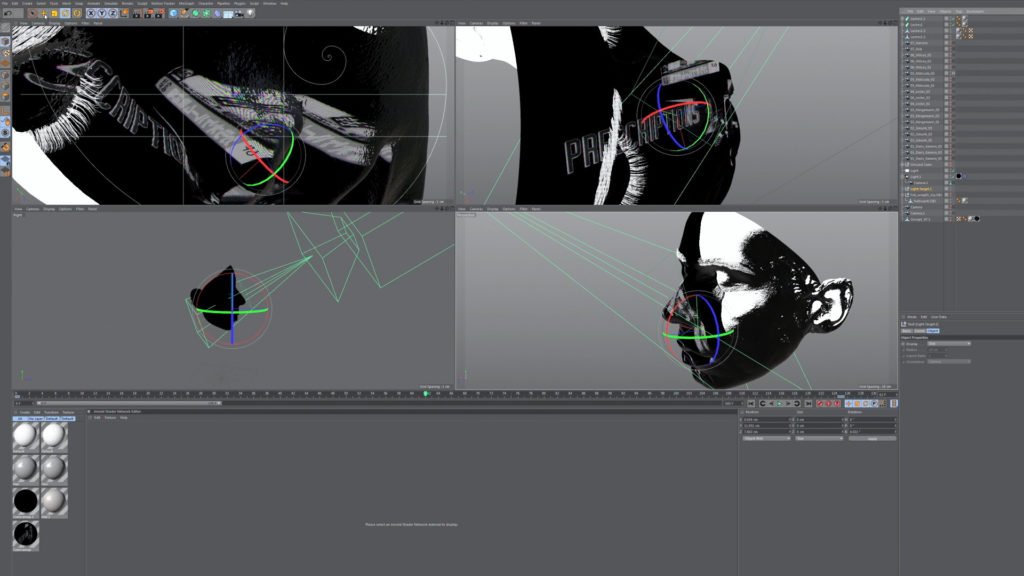Switch to the Basic attributes tab
The width and height of the screenshot is (1024, 576).
point(906,331)
